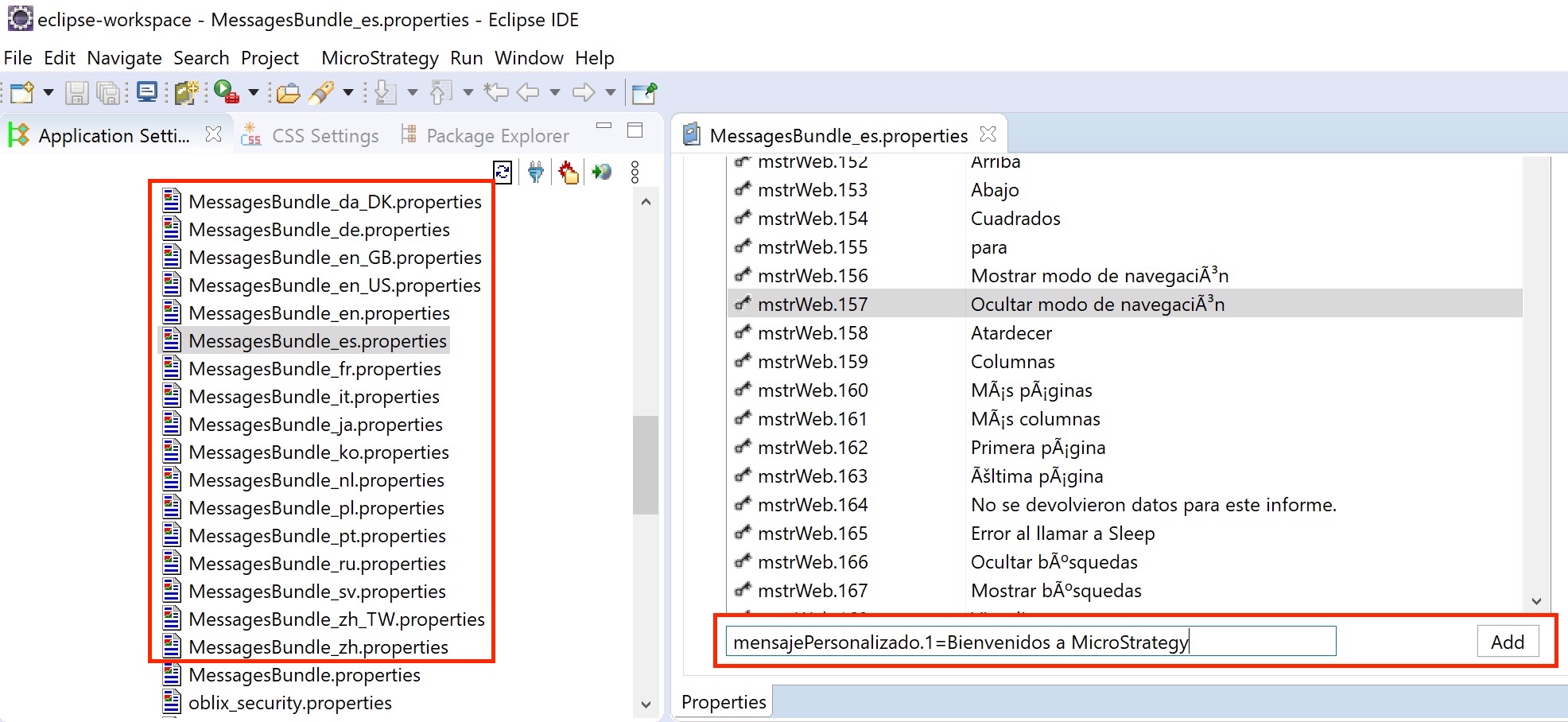Viewport: 1568px width, 722px height.
Task: Click the Forward navigation arrow
Action: click(x=584, y=93)
